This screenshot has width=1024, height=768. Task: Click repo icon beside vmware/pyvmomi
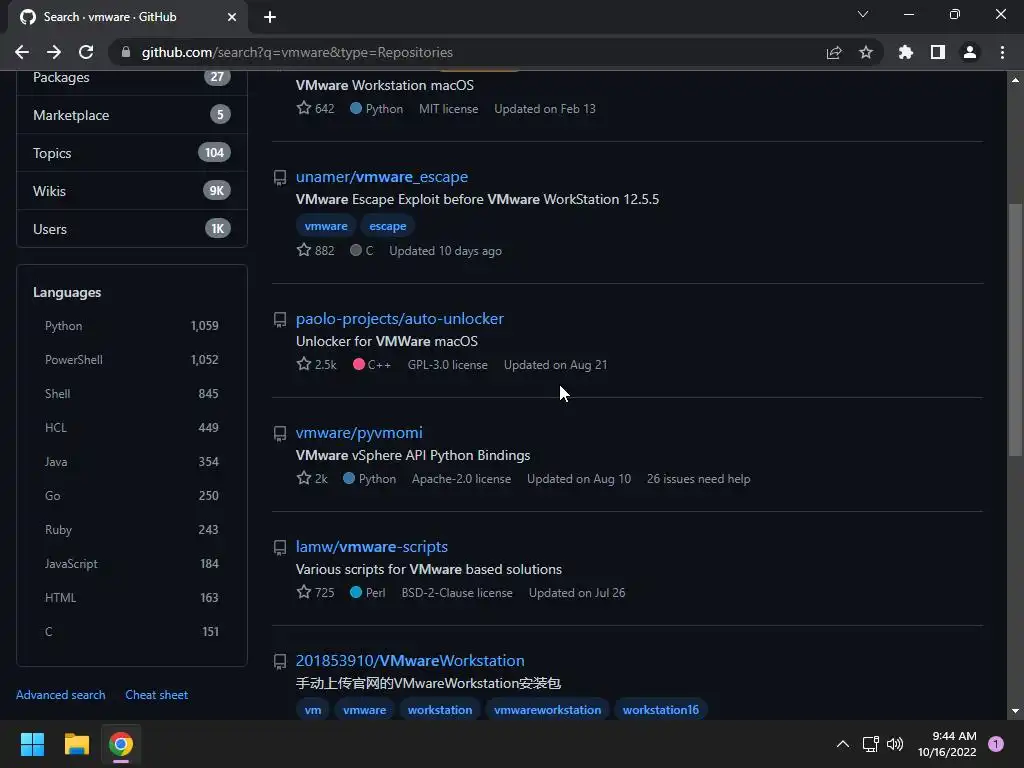coord(280,434)
